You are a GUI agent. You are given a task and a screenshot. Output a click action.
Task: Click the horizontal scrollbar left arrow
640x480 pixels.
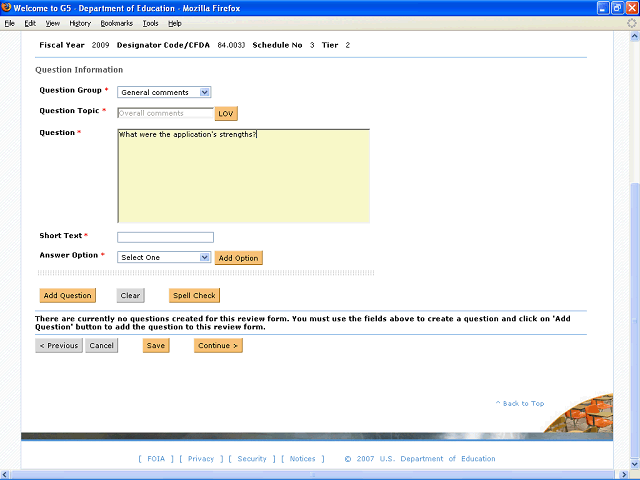pos(5,475)
